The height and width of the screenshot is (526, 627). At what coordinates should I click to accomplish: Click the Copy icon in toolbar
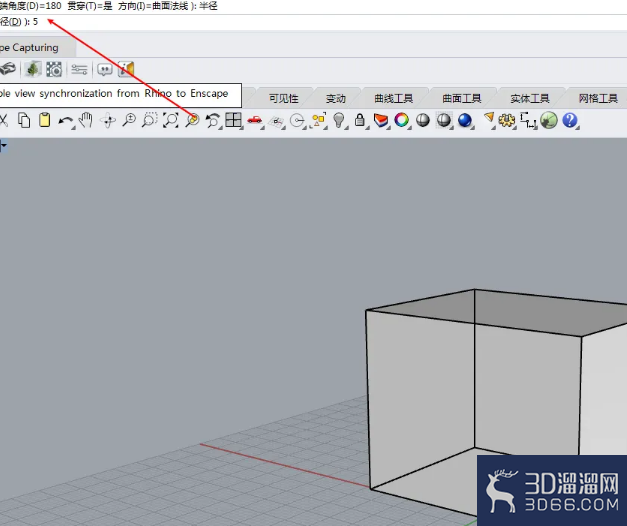tap(24, 120)
